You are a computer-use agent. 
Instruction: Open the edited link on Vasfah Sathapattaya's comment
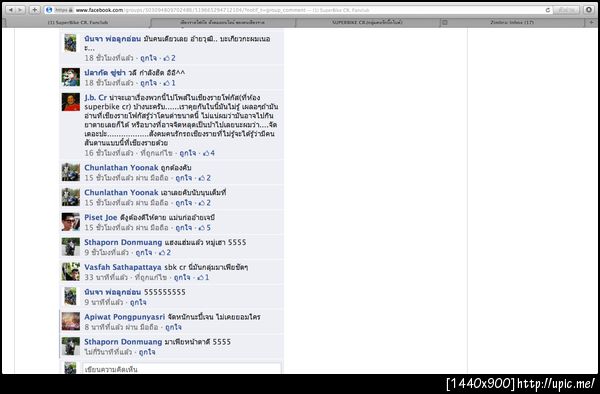tap(151, 277)
